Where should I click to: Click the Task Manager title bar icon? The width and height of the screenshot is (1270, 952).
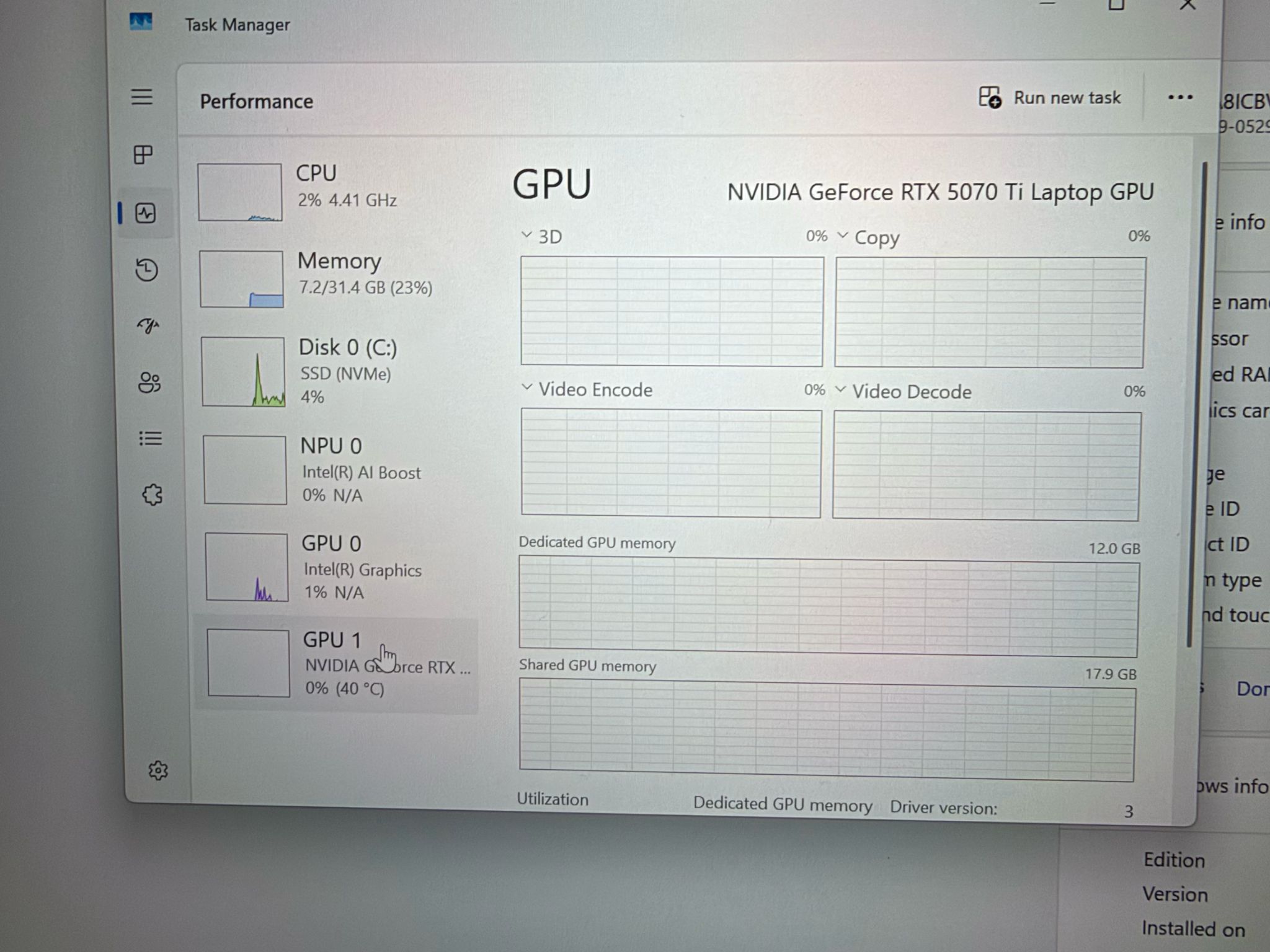pos(141,23)
